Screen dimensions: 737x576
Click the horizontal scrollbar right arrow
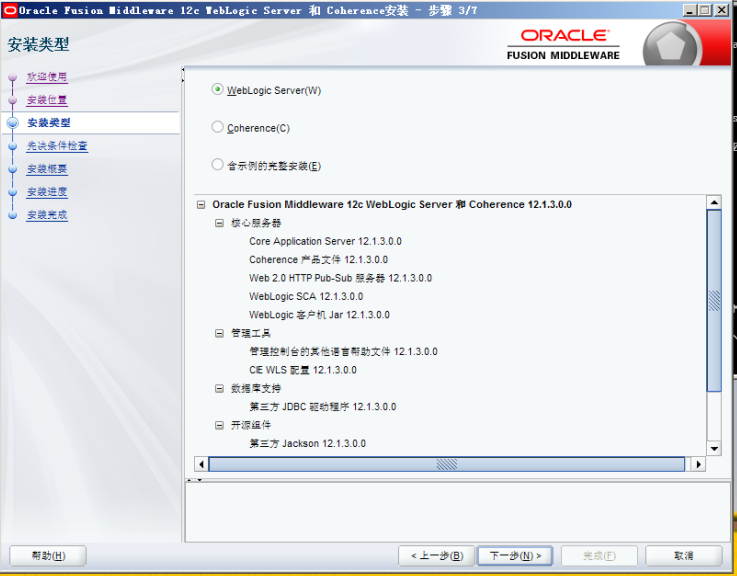pyautogui.click(x=696, y=464)
